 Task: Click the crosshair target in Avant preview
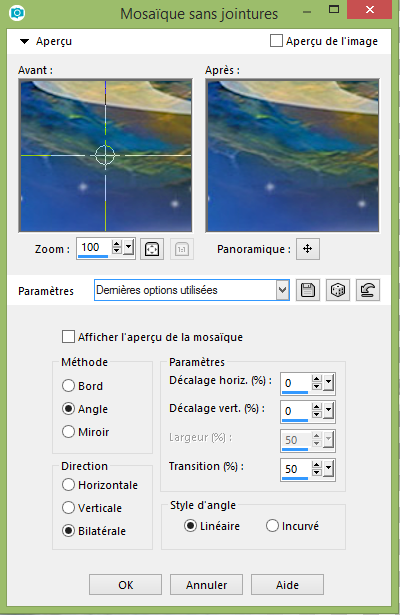coord(105,155)
